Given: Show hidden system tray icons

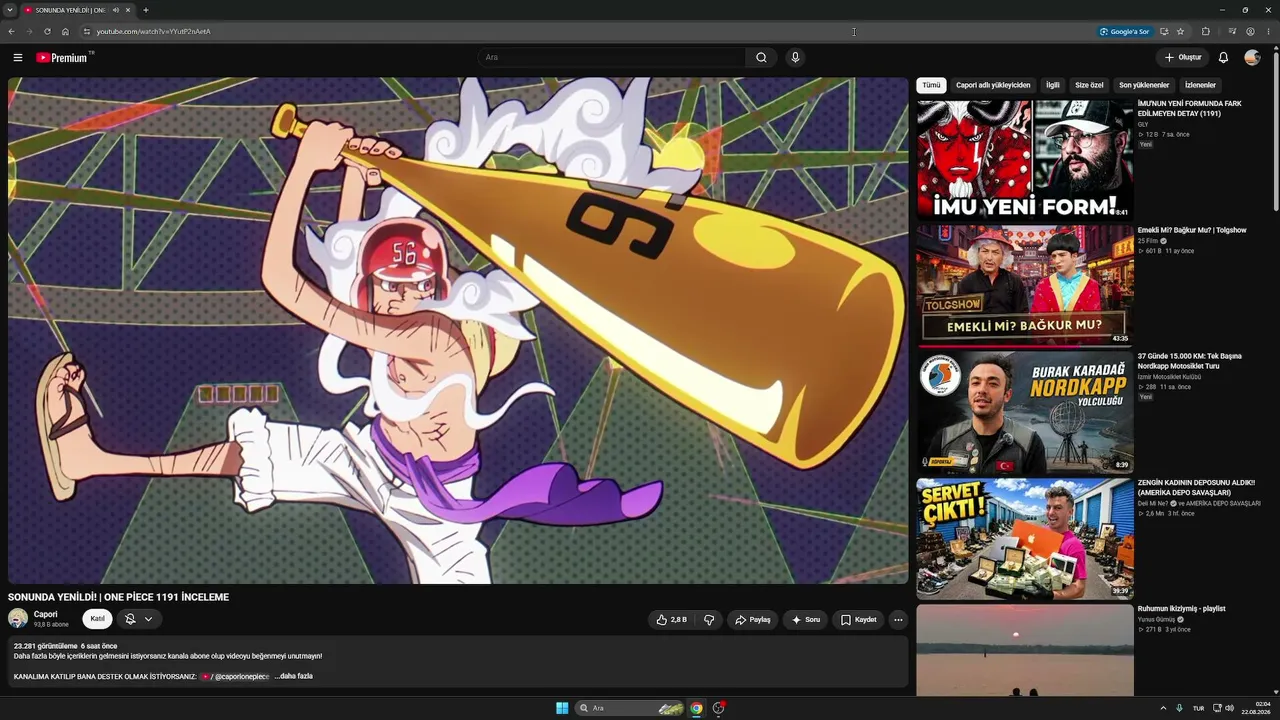Looking at the screenshot, I should pyautogui.click(x=1163, y=708).
